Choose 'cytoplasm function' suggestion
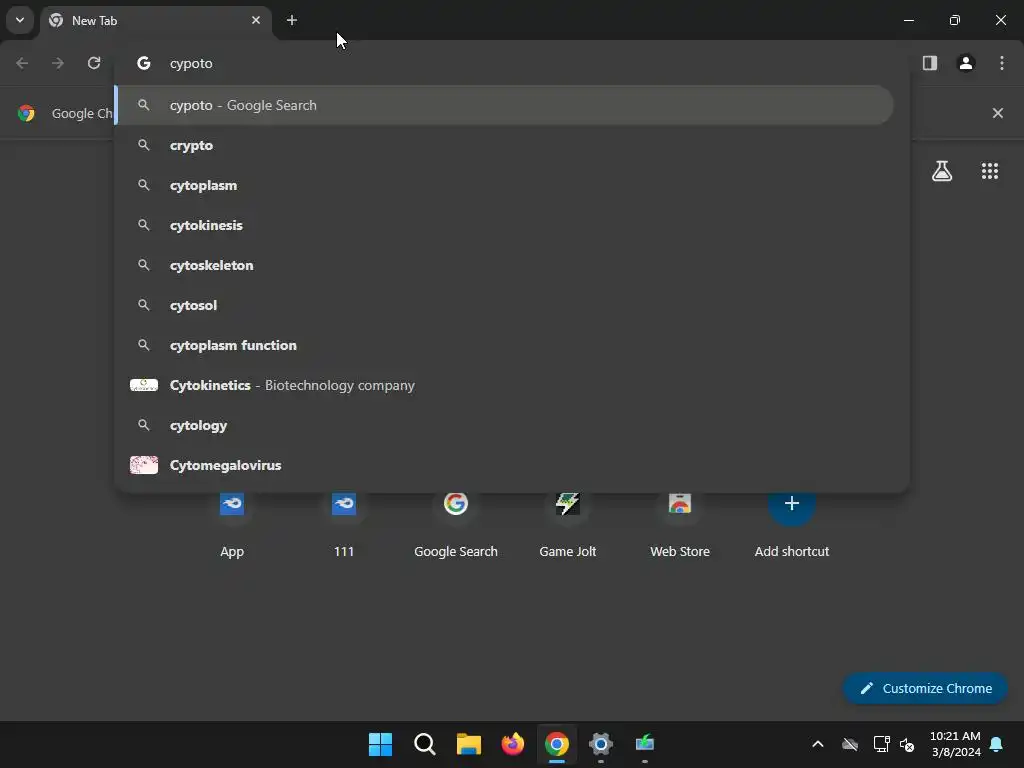Screen dimensions: 1024x768 tap(504, 345)
